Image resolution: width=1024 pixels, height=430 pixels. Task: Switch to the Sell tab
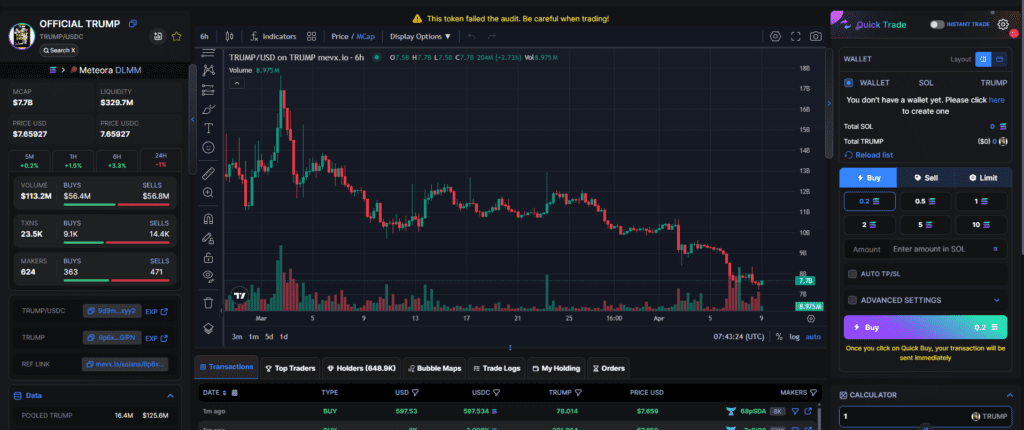pyautogui.click(x=926, y=178)
